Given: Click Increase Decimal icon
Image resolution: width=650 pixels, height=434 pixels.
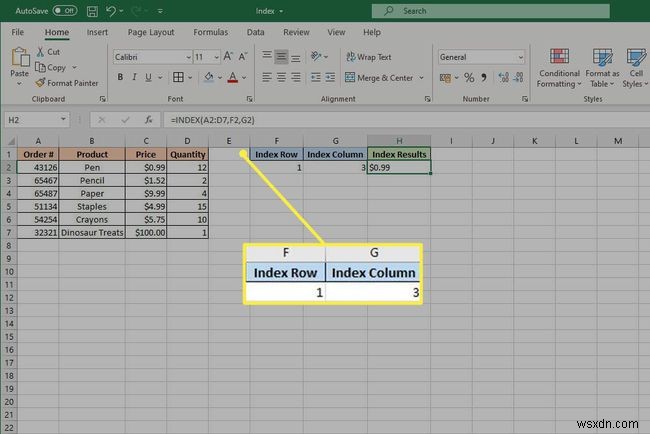Looking at the screenshot, I should (504, 78).
